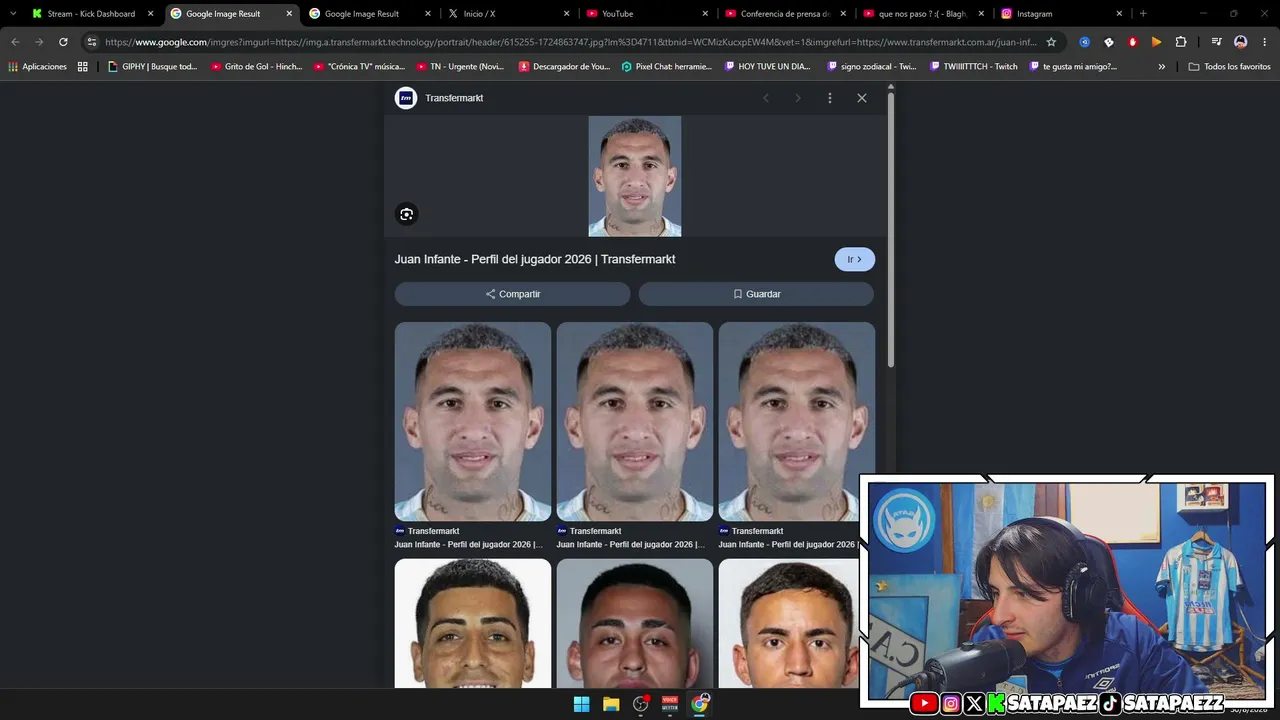Open the third related Transfermarkt portrait thumbnail
This screenshot has height=720, width=1280.
[797, 421]
